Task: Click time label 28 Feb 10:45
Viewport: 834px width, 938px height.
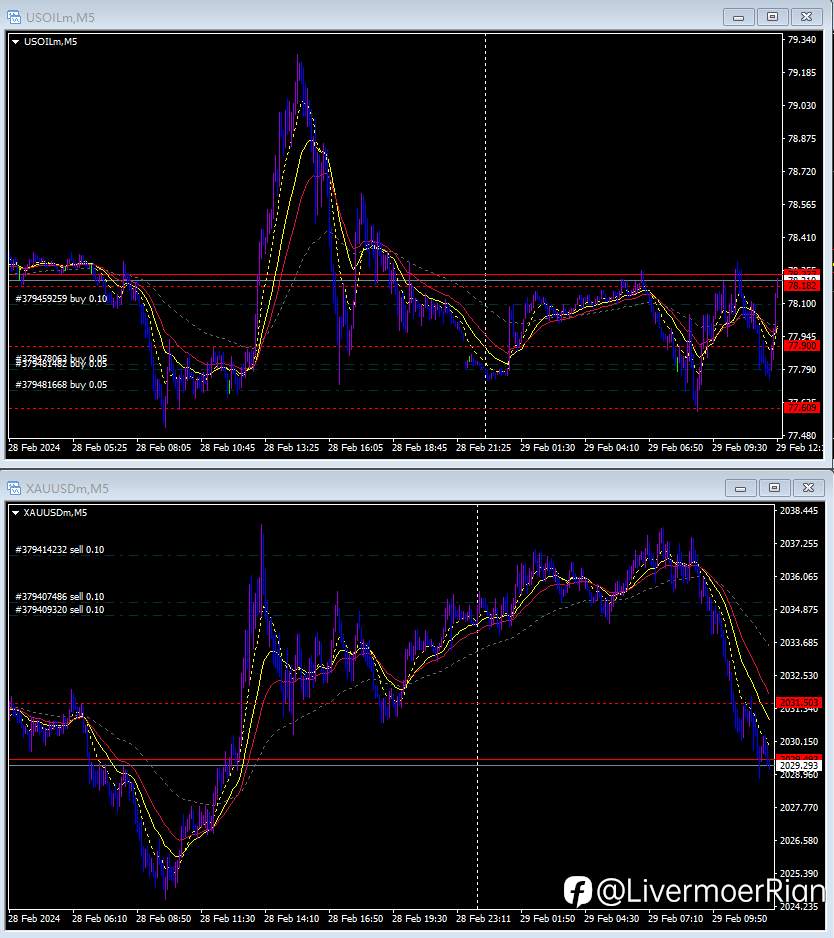Action: click(x=227, y=447)
